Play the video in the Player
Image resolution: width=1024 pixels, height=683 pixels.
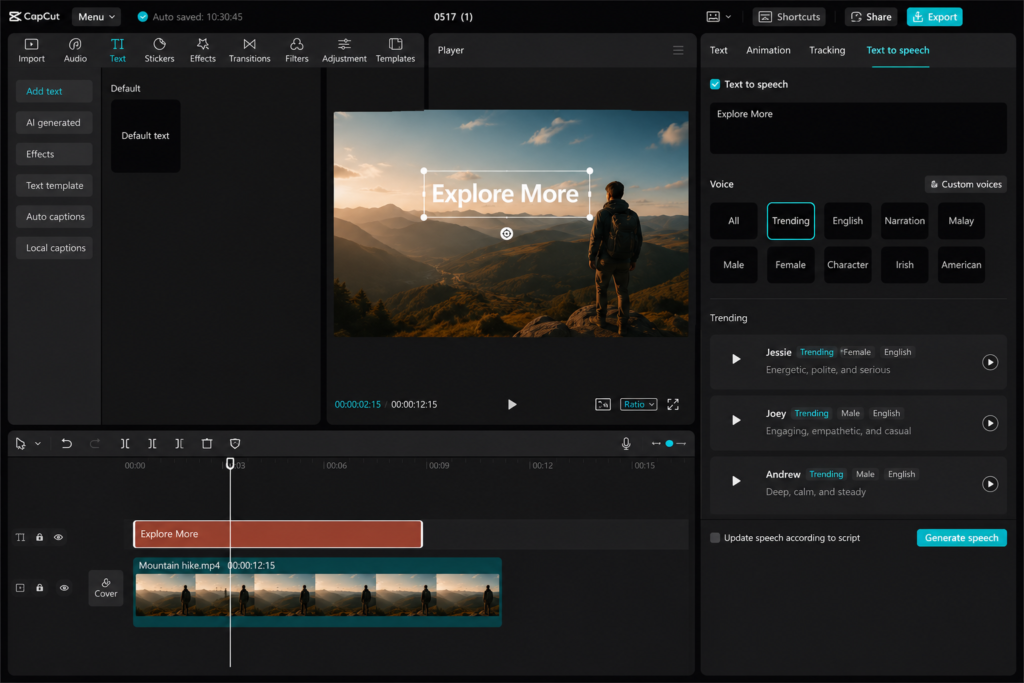point(512,404)
